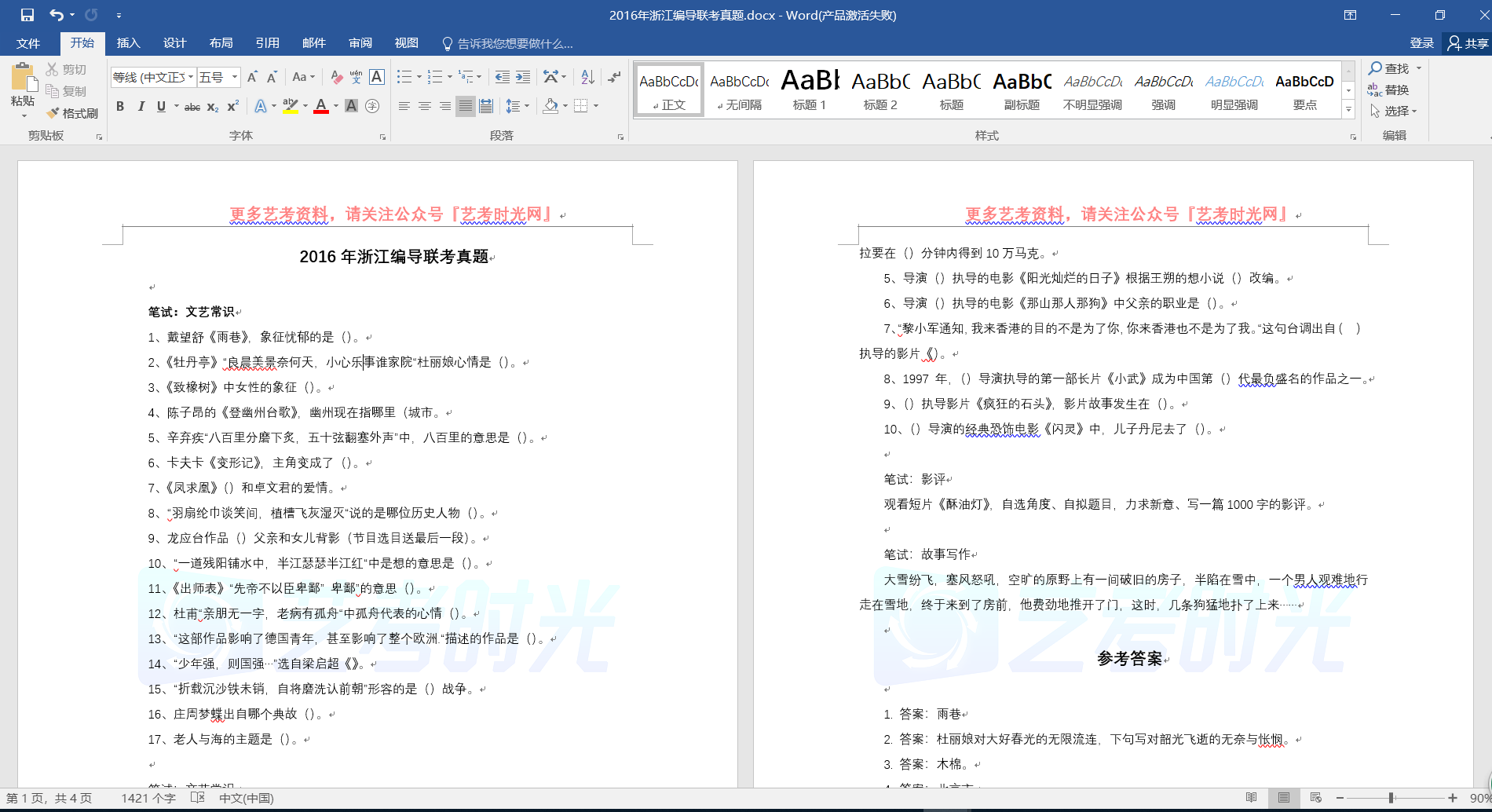
Task: Expand the styles gallery more button
Action: 1348,110
